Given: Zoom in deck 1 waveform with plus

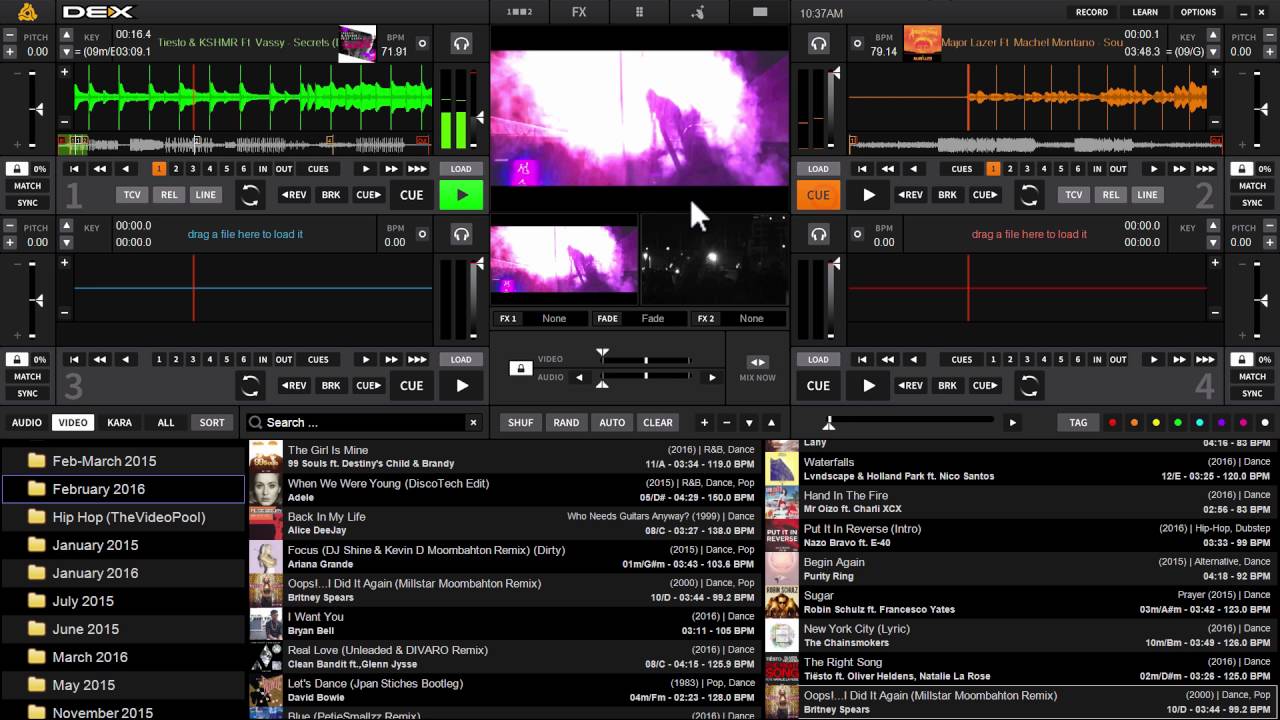Looking at the screenshot, I should coord(65,72).
